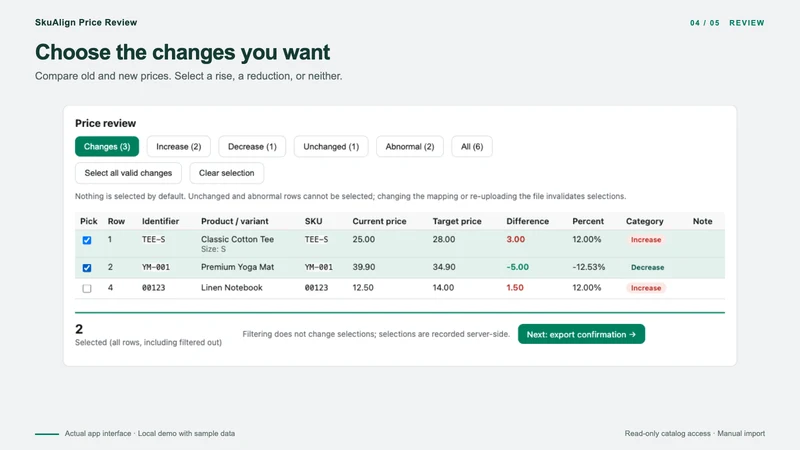Click the 25.00 current price
Image resolution: width=800 pixels, height=450 pixels.
[x=363, y=239]
